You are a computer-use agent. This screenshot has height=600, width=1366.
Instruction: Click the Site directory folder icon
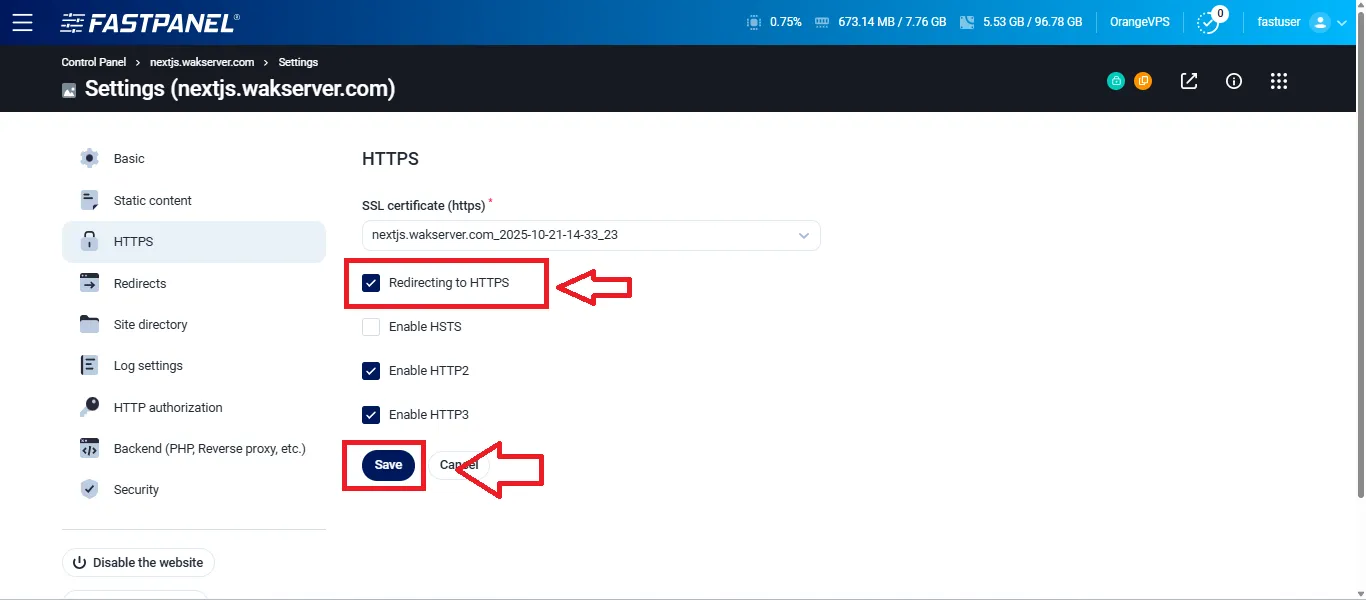click(x=88, y=324)
